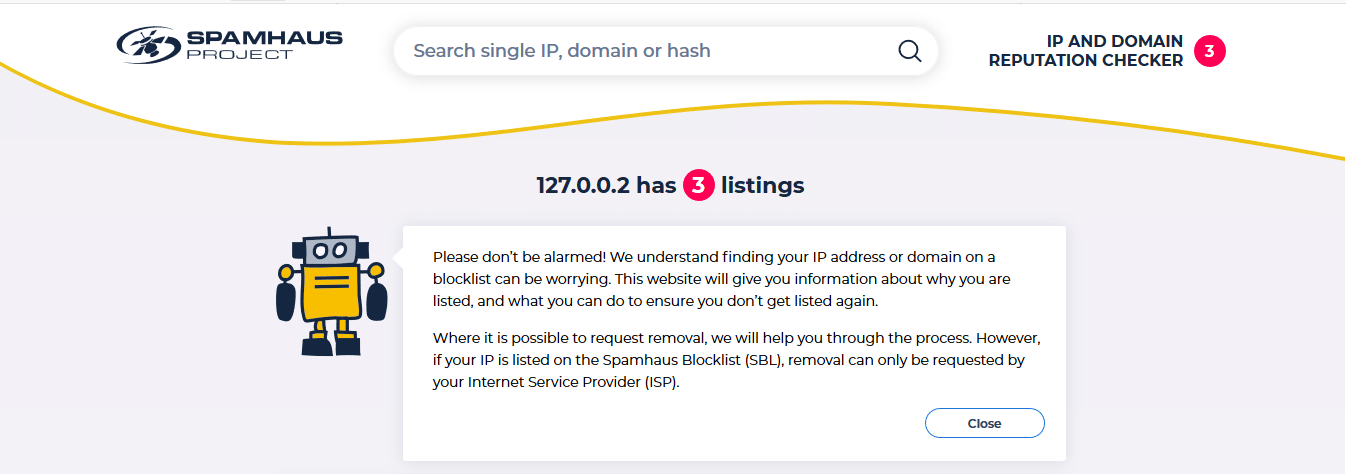Dismiss the message with the Close button
1346x474 pixels.
click(x=985, y=423)
